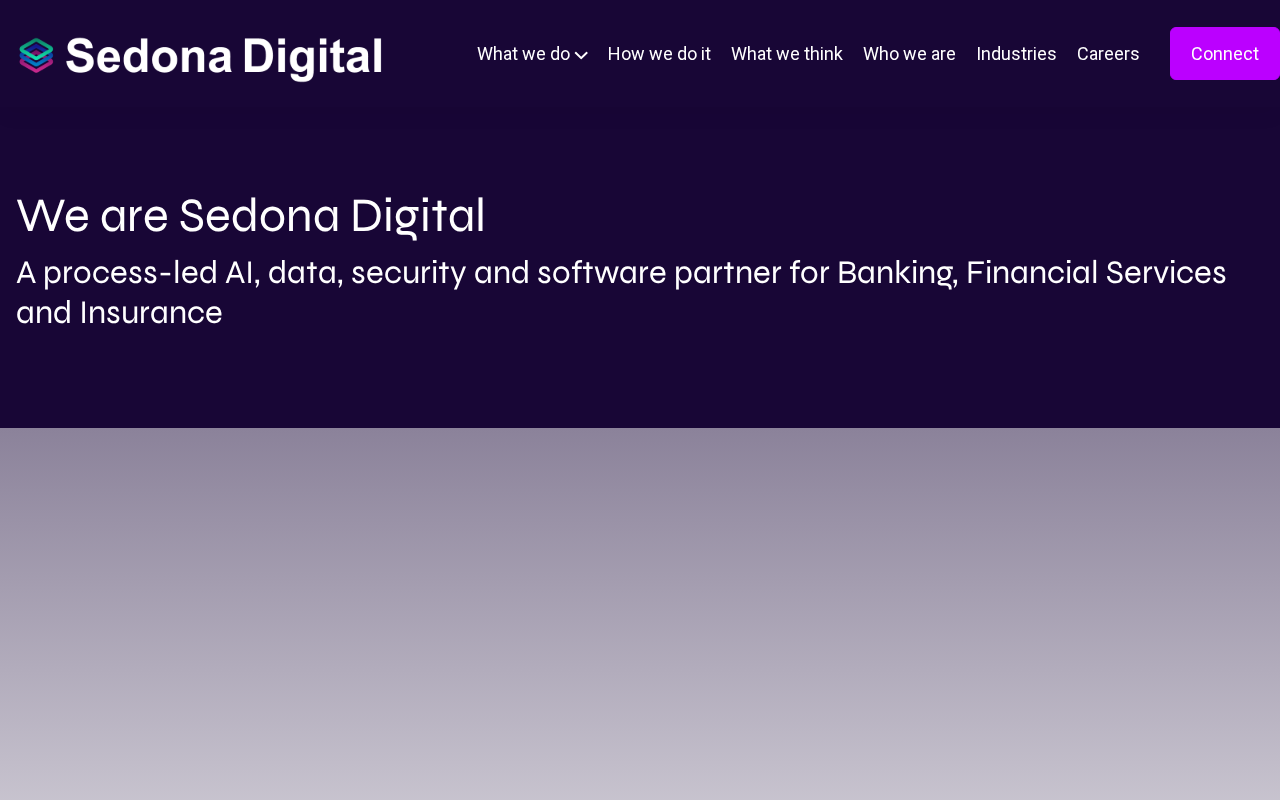Open the What we think link
This screenshot has width=1280, height=800.
click(x=787, y=54)
